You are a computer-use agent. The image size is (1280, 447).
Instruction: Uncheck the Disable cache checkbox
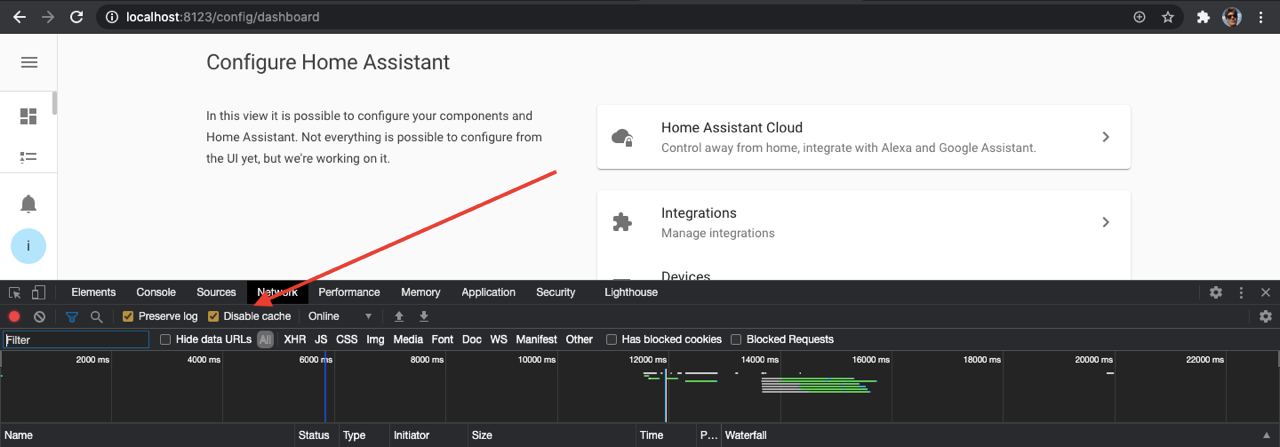click(x=213, y=316)
